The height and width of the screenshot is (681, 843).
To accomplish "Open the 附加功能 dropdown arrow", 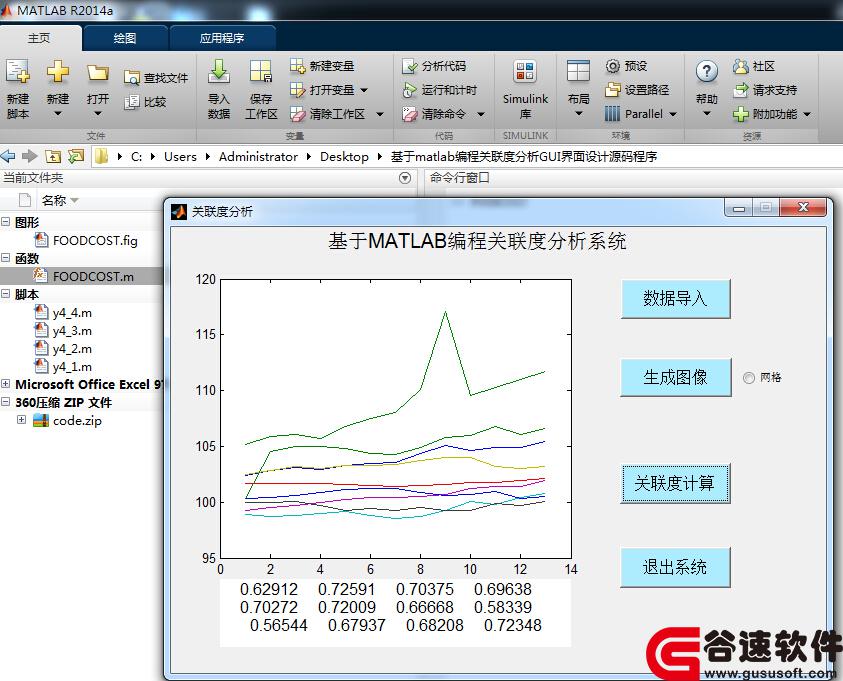I will pos(807,114).
